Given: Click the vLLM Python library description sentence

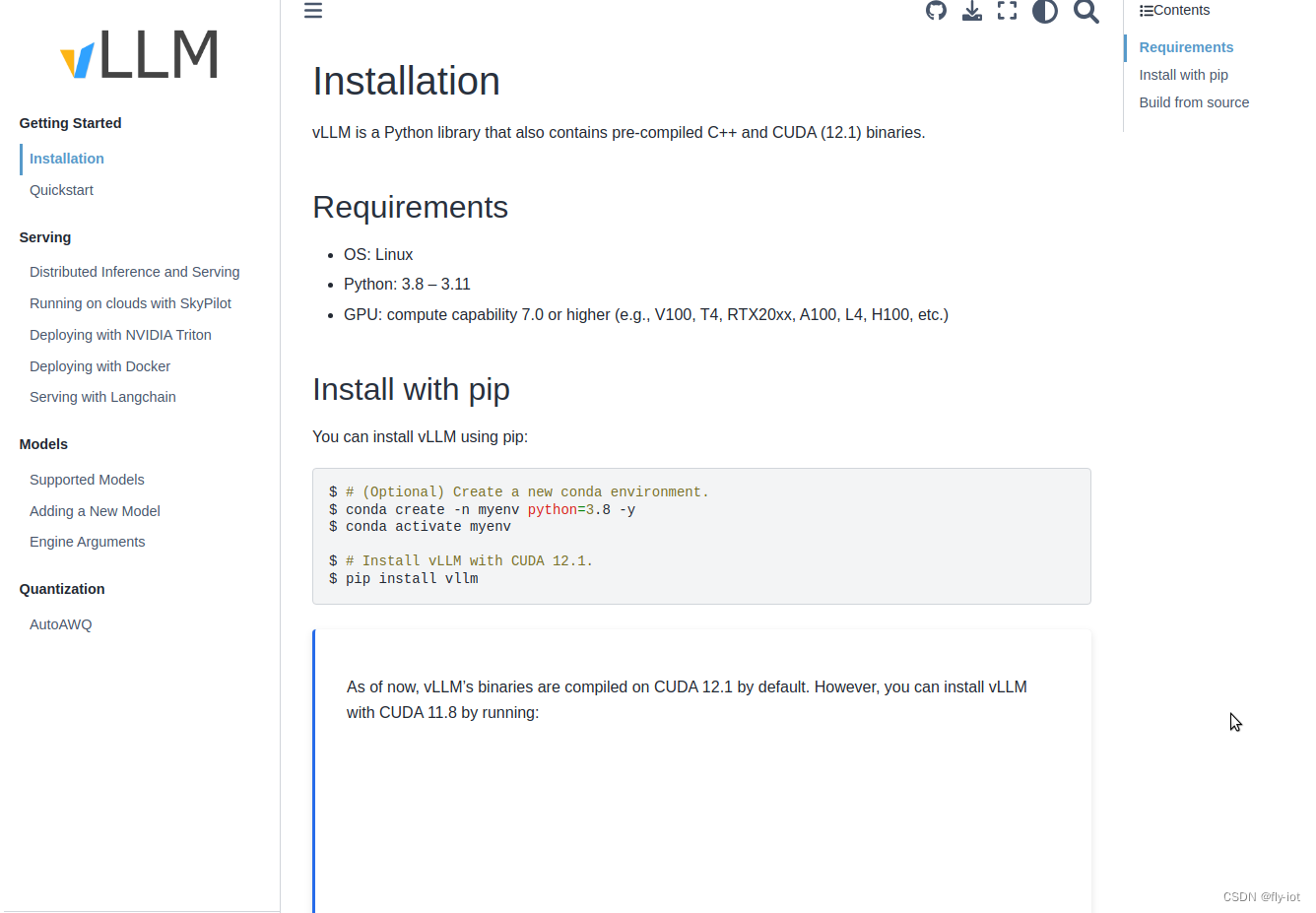Looking at the screenshot, I should click(x=619, y=132).
